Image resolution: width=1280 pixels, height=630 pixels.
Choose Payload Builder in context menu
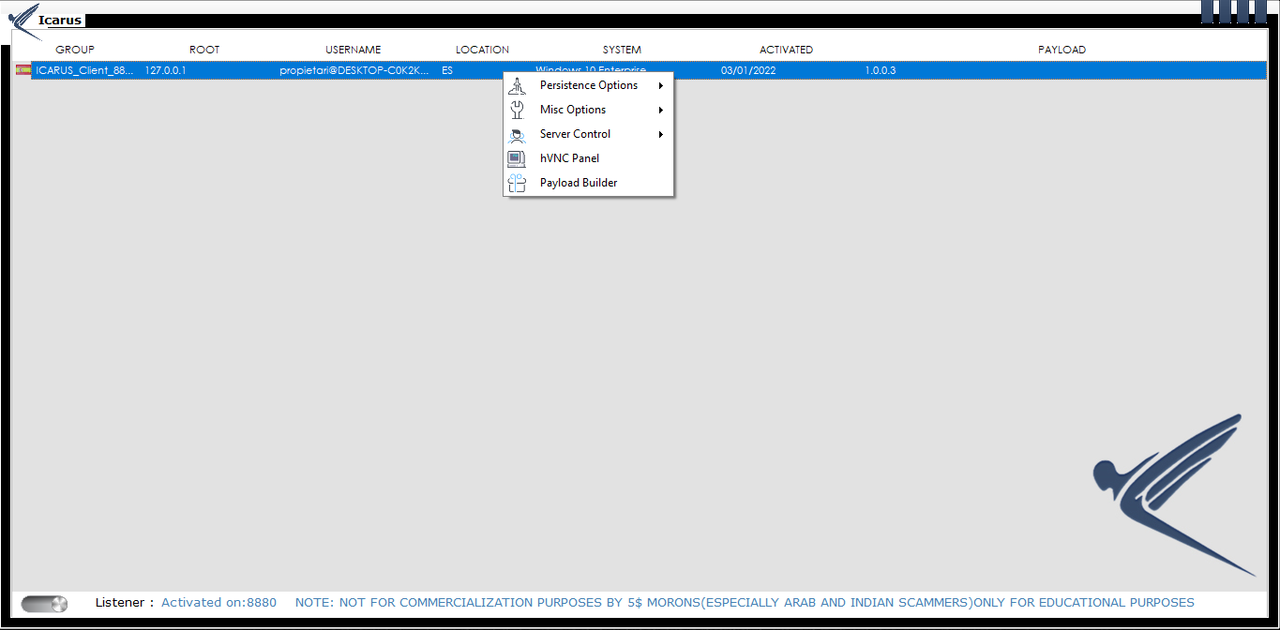588,183
